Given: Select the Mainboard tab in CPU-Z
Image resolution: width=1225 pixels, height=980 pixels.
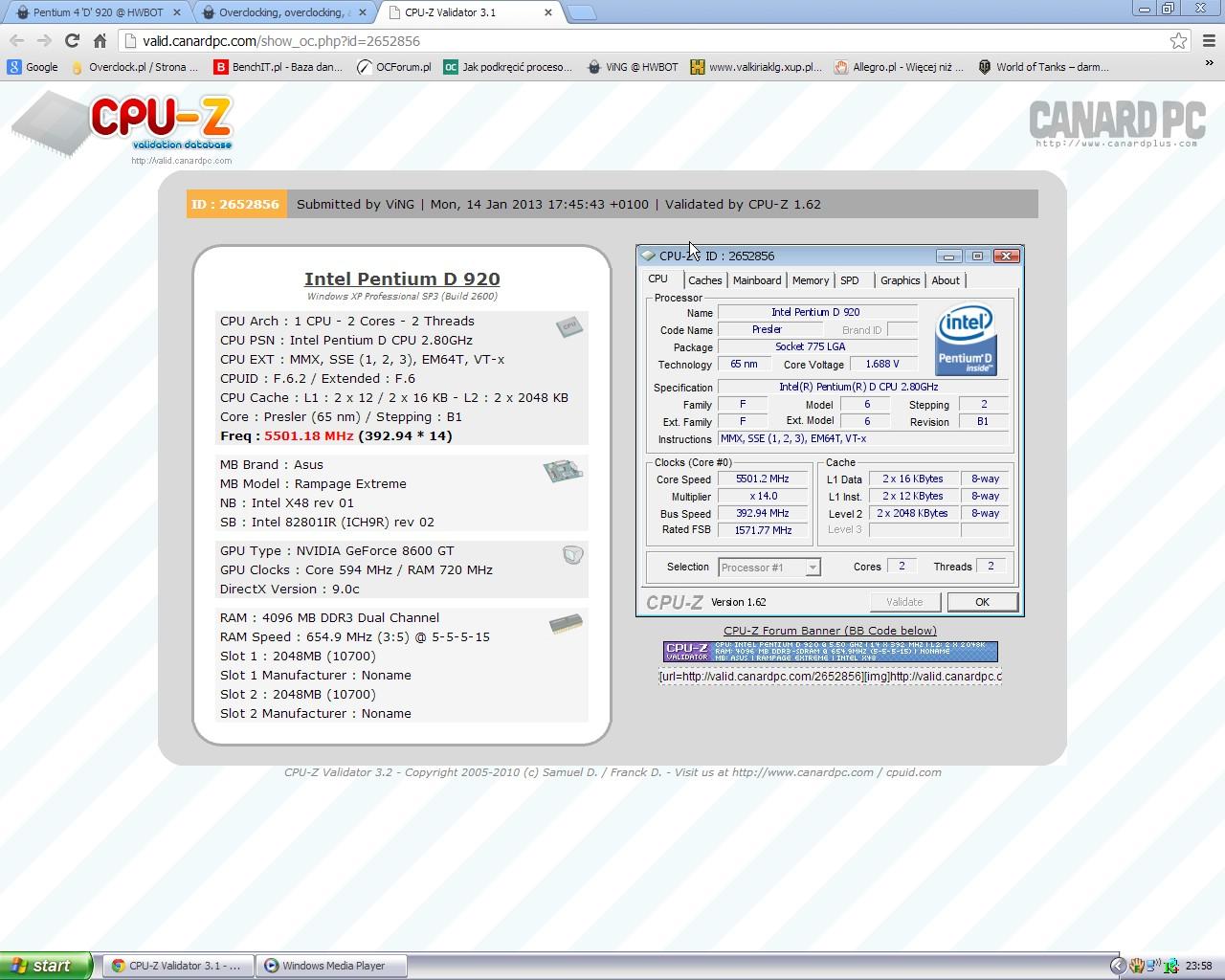Looking at the screenshot, I should click(x=757, y=280).
